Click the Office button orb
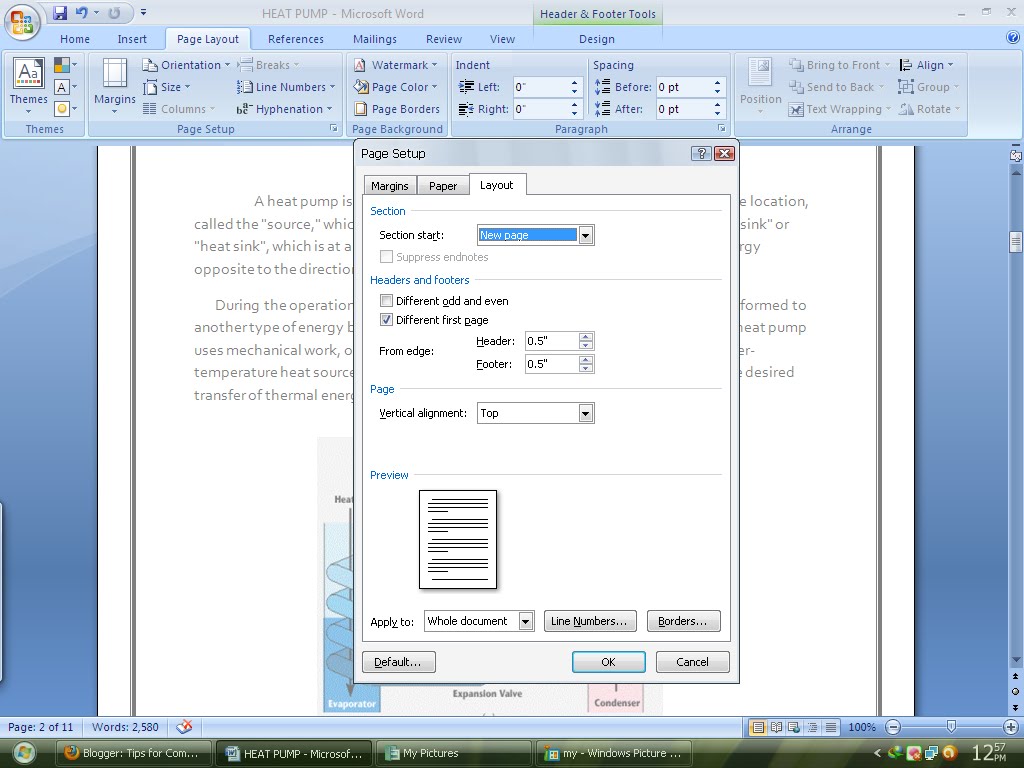This screenshot has height=768, width=1024. [x=22, y=22]
